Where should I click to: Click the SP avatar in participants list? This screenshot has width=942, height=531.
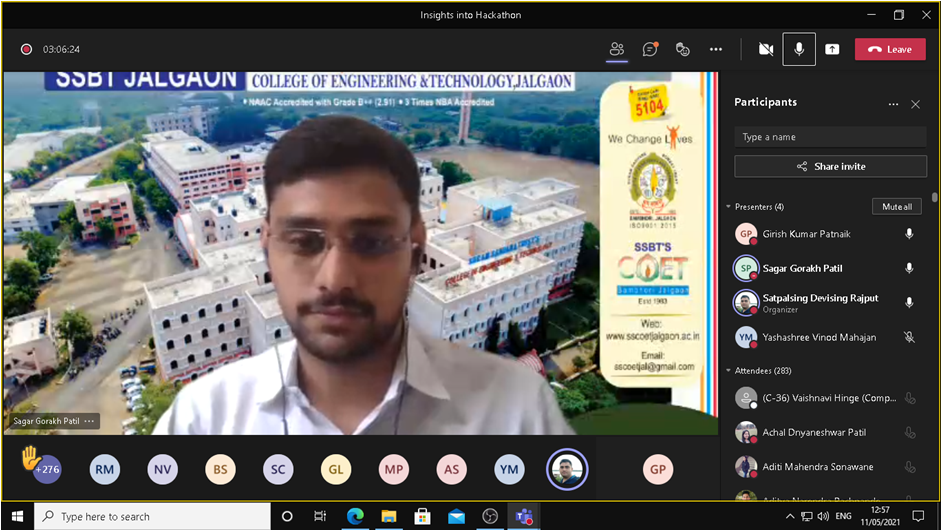746,269
